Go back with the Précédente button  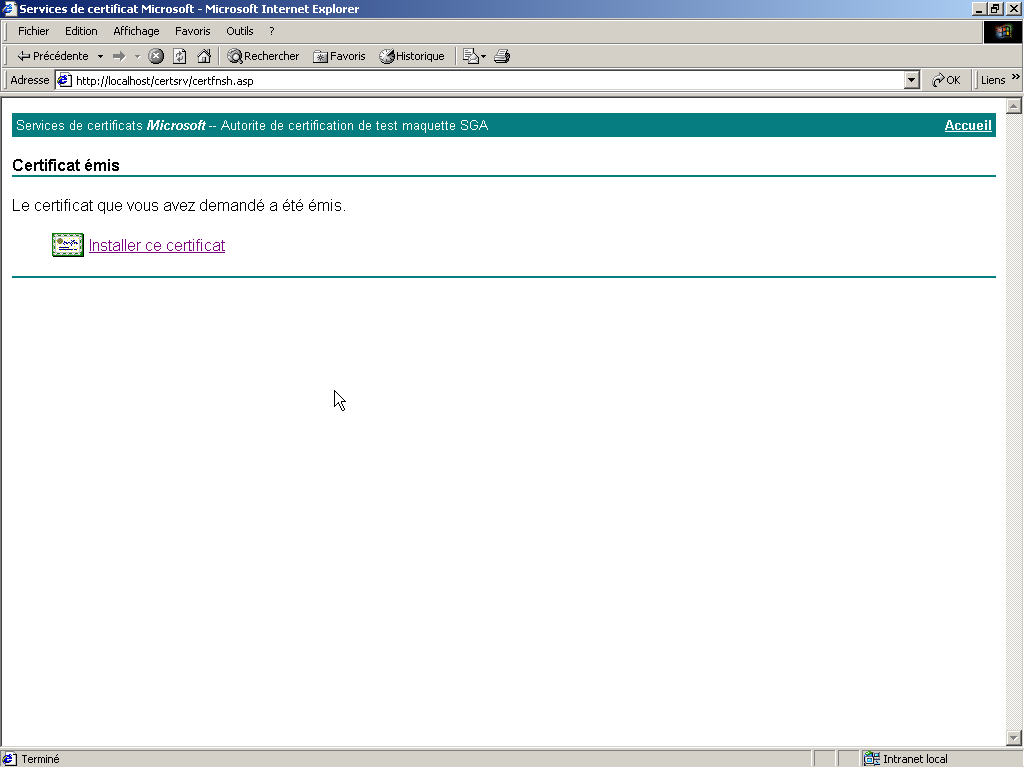click(53, 56)
